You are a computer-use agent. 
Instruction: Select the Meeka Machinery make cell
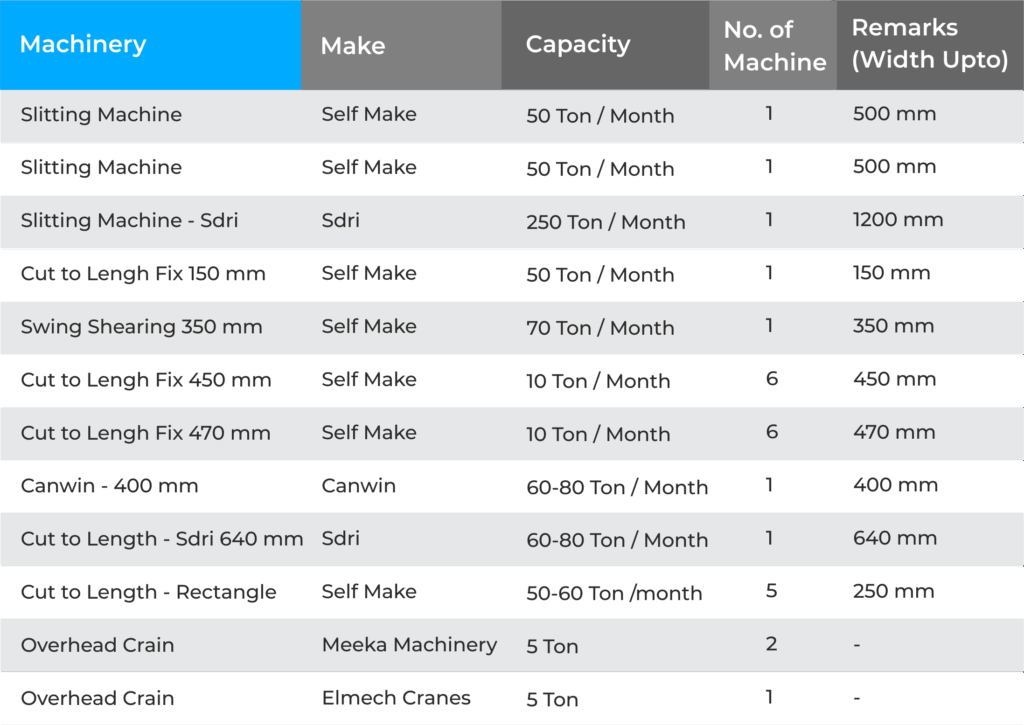click(x=409, y=645)
